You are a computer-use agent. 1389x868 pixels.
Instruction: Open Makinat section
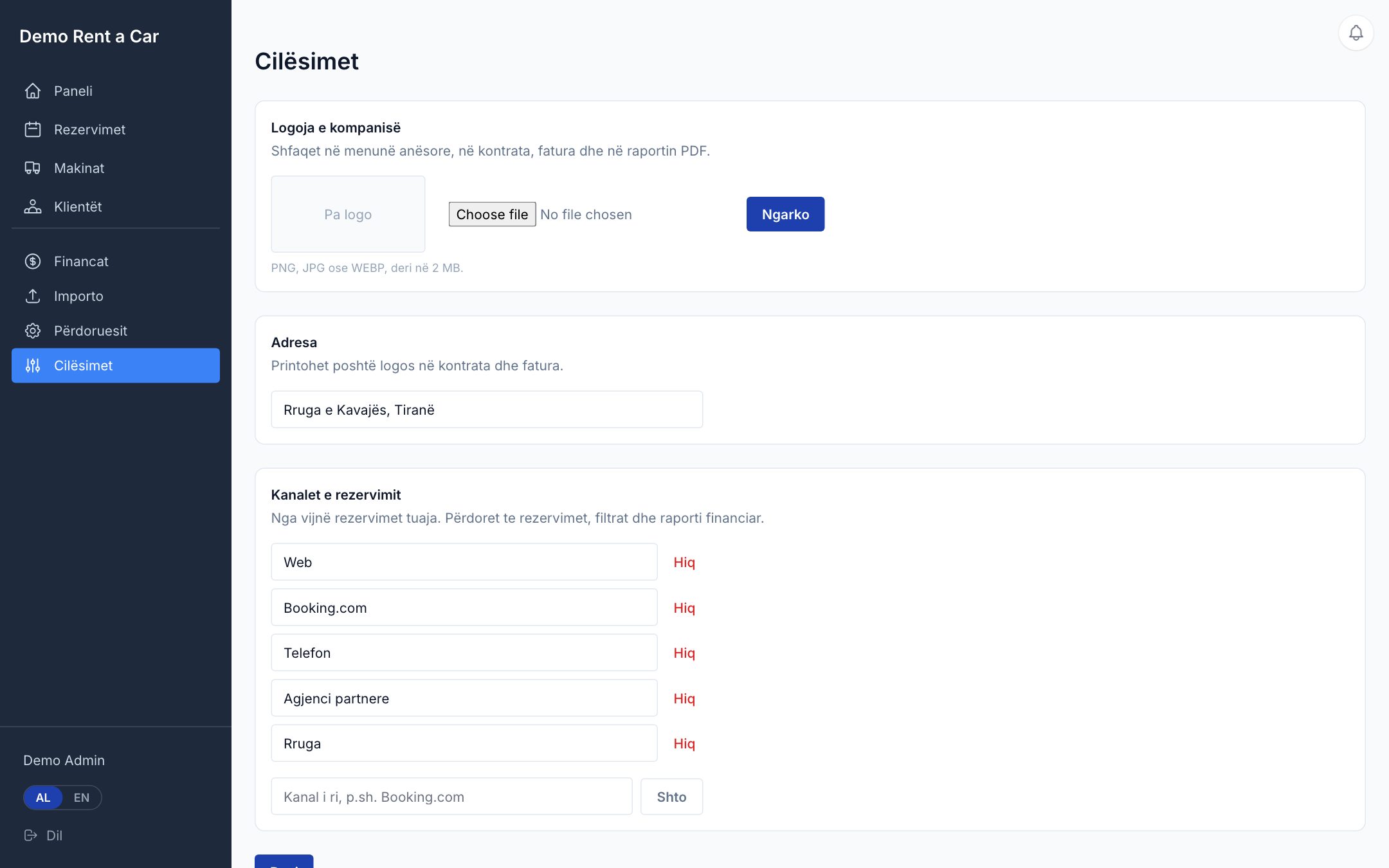[x=116, y=168]
